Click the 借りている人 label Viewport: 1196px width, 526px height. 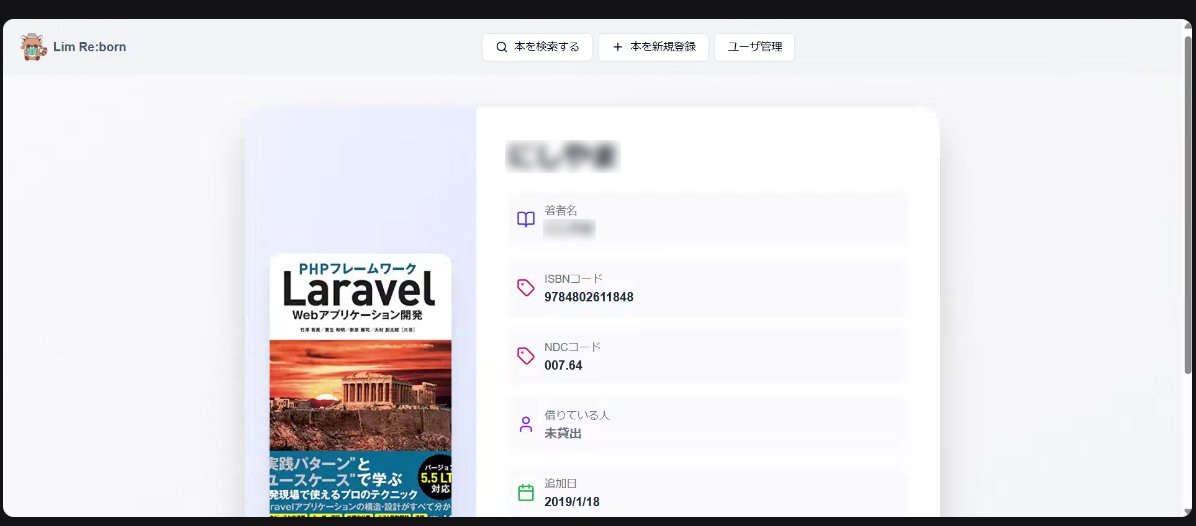point(577,415)
